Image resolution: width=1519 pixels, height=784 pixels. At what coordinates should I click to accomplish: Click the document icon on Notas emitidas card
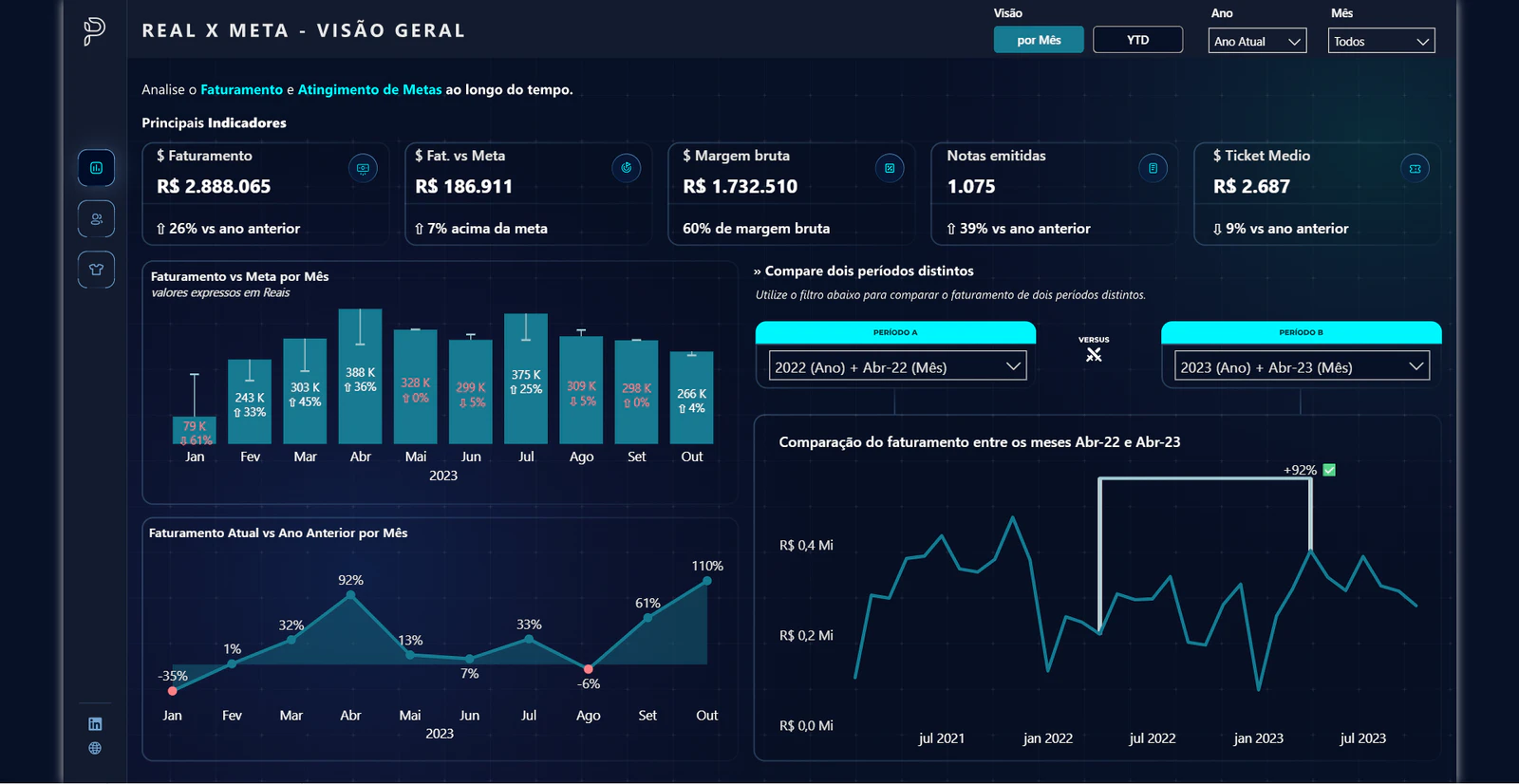[x=1153, y=168]
